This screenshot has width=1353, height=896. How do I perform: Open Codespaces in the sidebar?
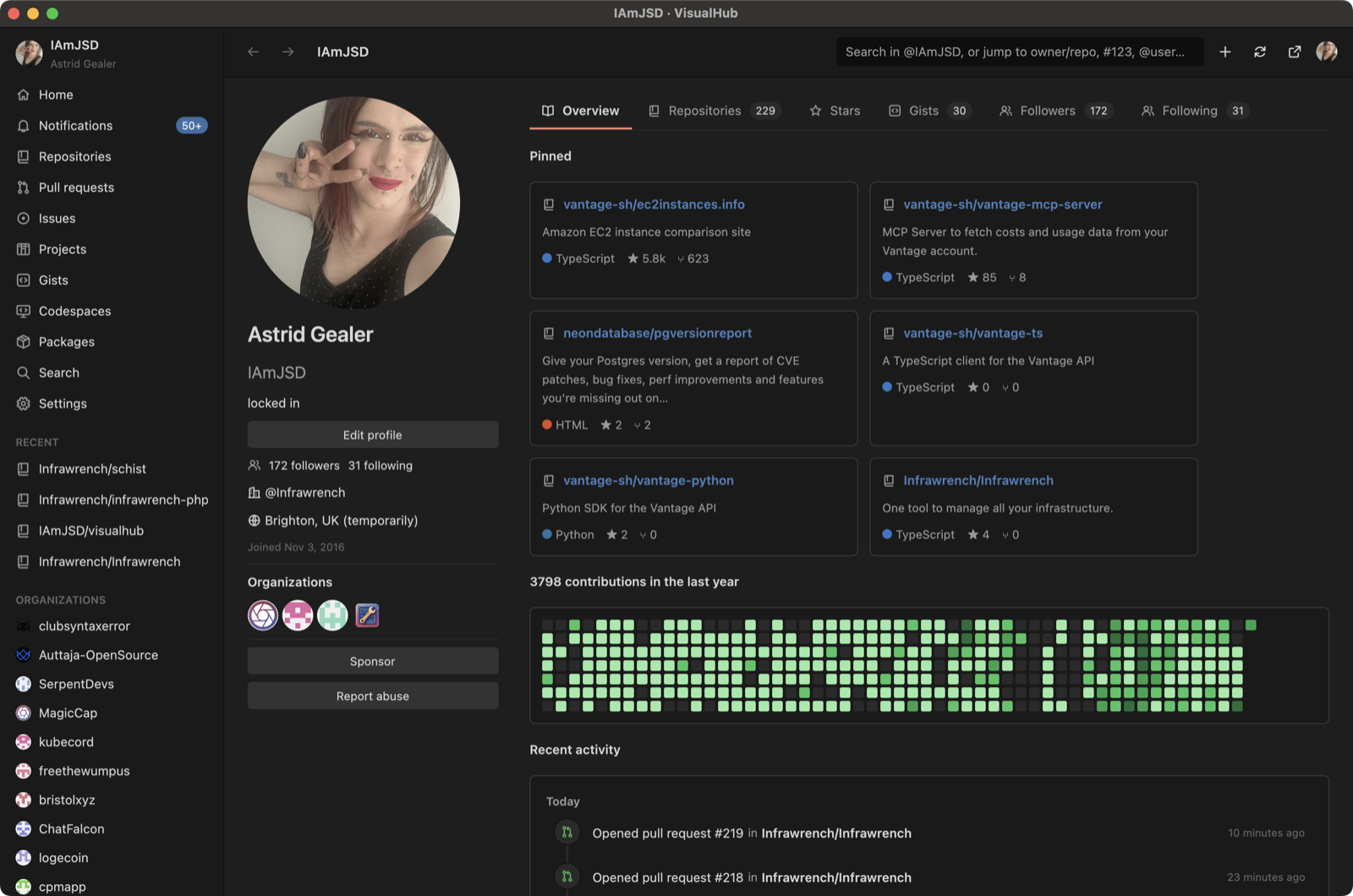[x=112, y=311]
